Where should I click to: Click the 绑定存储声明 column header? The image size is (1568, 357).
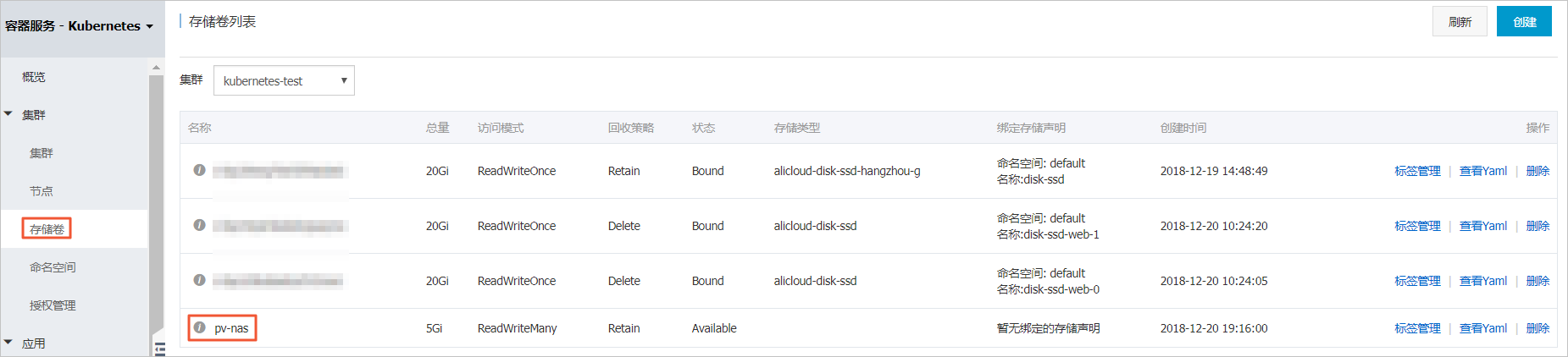[x=1031, y=128]
